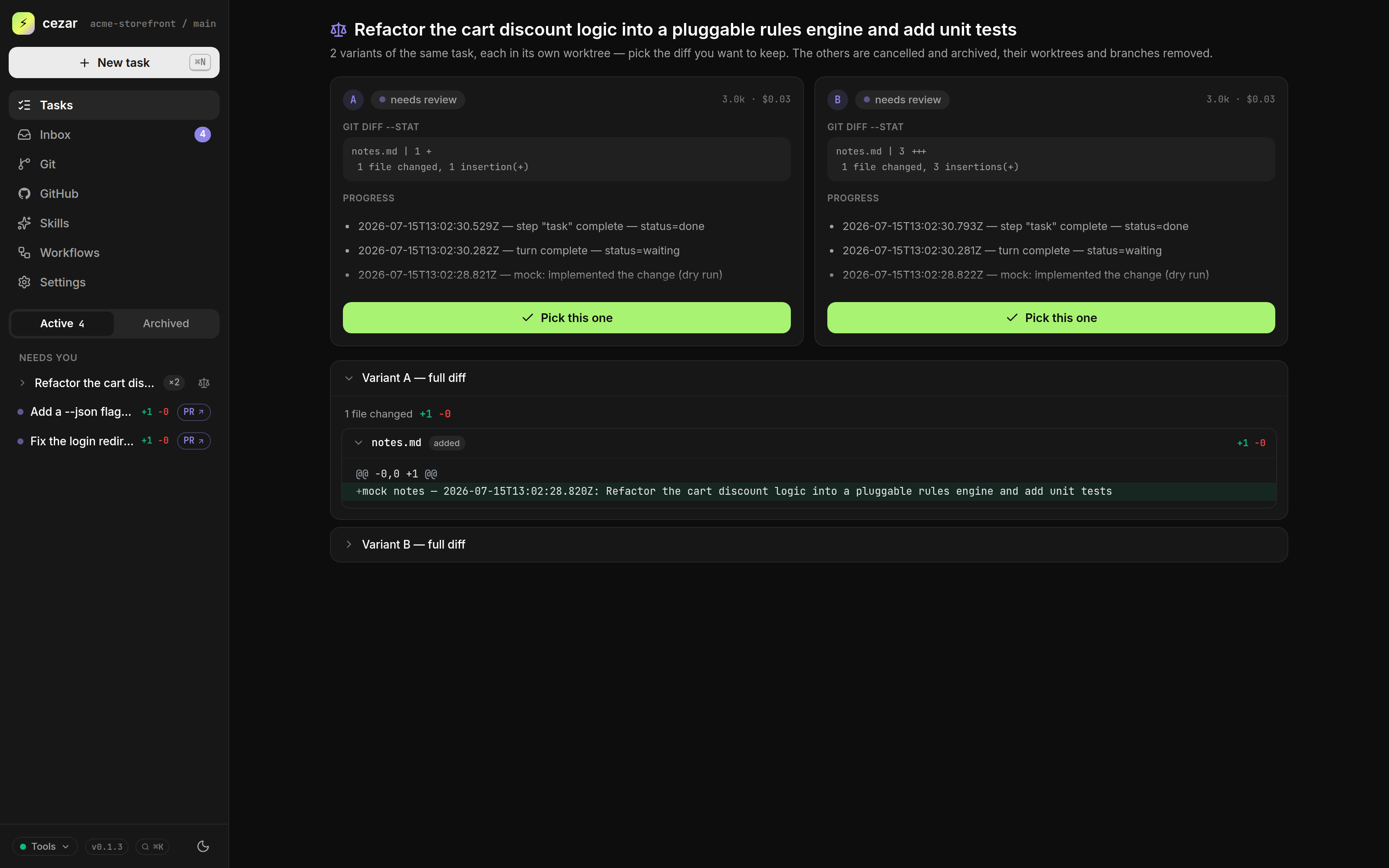Screen dimensions: 1389x868
Task: Click the compare scales icon in sidebar
Action: coord(204,383)
